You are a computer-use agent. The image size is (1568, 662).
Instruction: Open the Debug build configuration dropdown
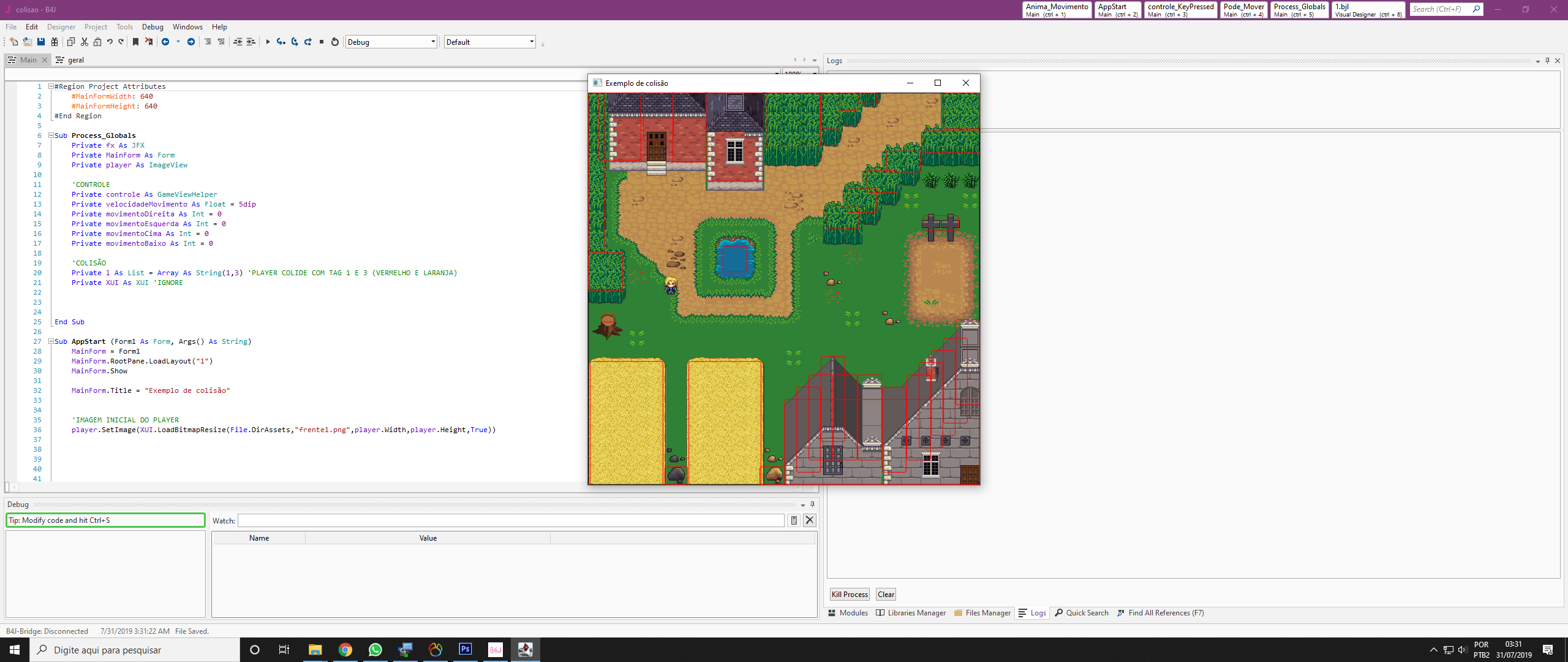coord(433,42)
